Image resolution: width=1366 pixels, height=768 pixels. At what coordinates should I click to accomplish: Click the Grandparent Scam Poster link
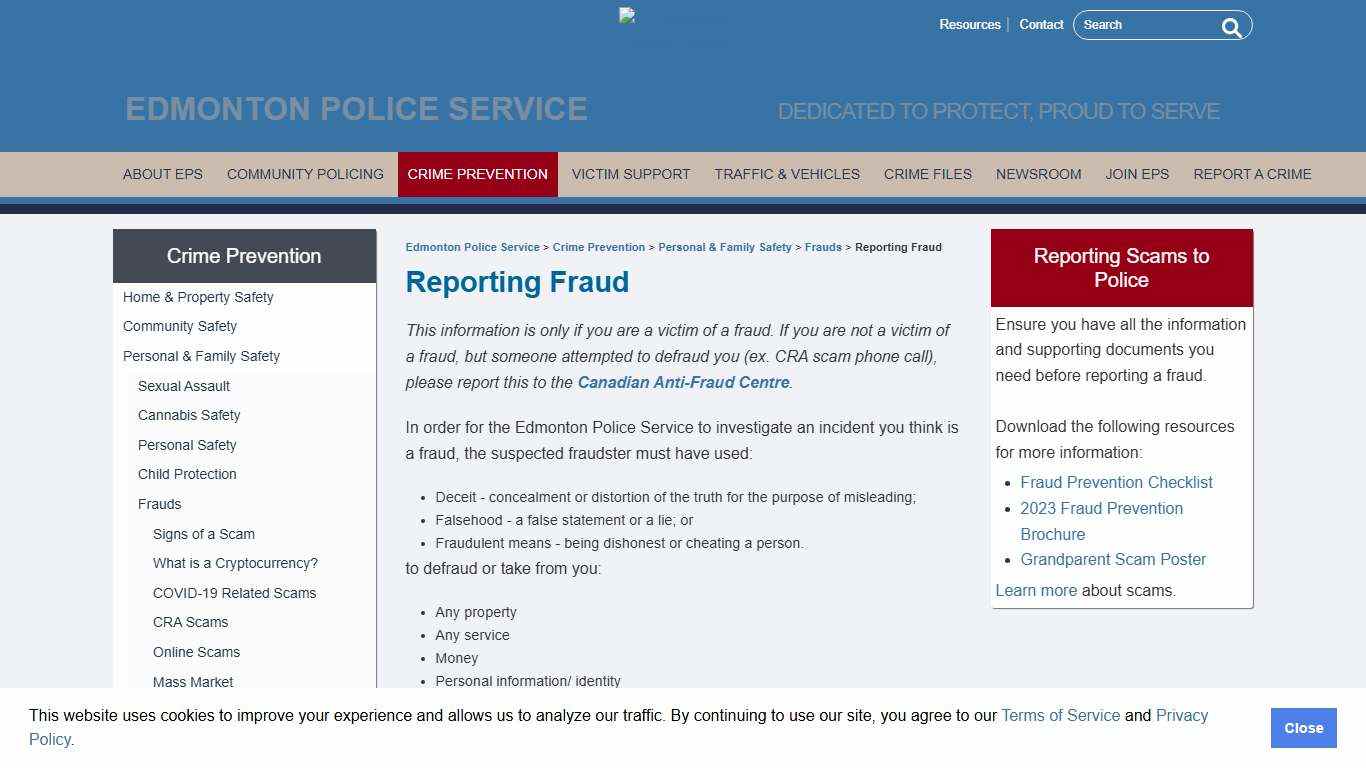click(1113, 559)
